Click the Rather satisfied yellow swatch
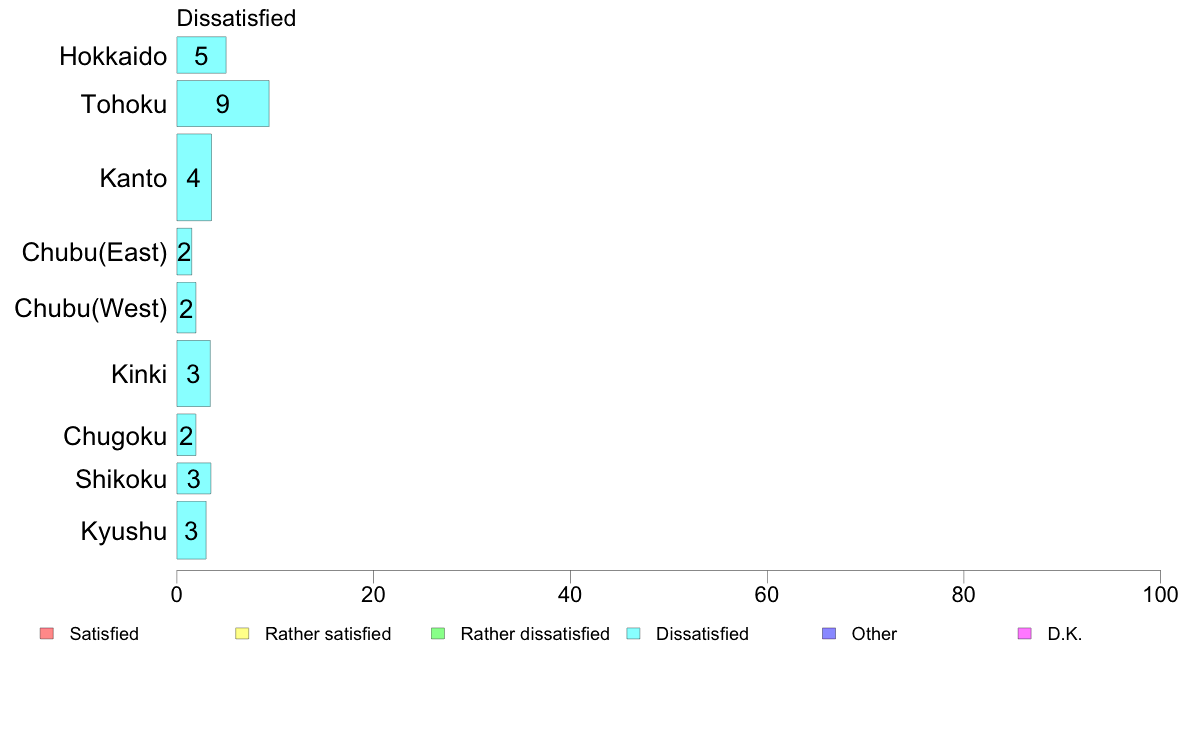Screen dimensions: 1188x736 pyautogui.click(x=242, y=634)
